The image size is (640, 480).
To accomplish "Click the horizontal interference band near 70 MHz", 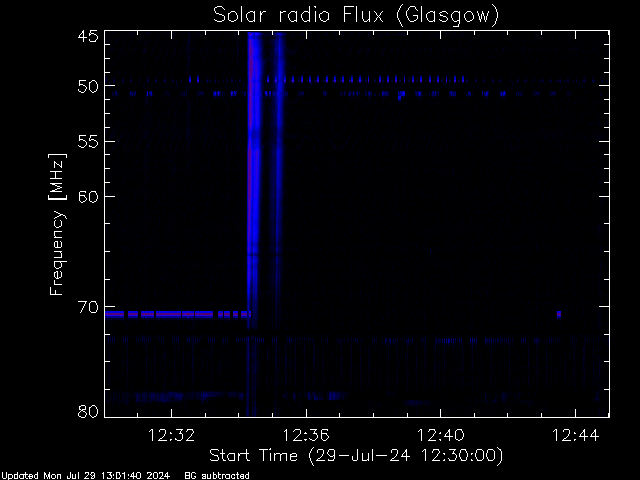I will click(178, 314).
